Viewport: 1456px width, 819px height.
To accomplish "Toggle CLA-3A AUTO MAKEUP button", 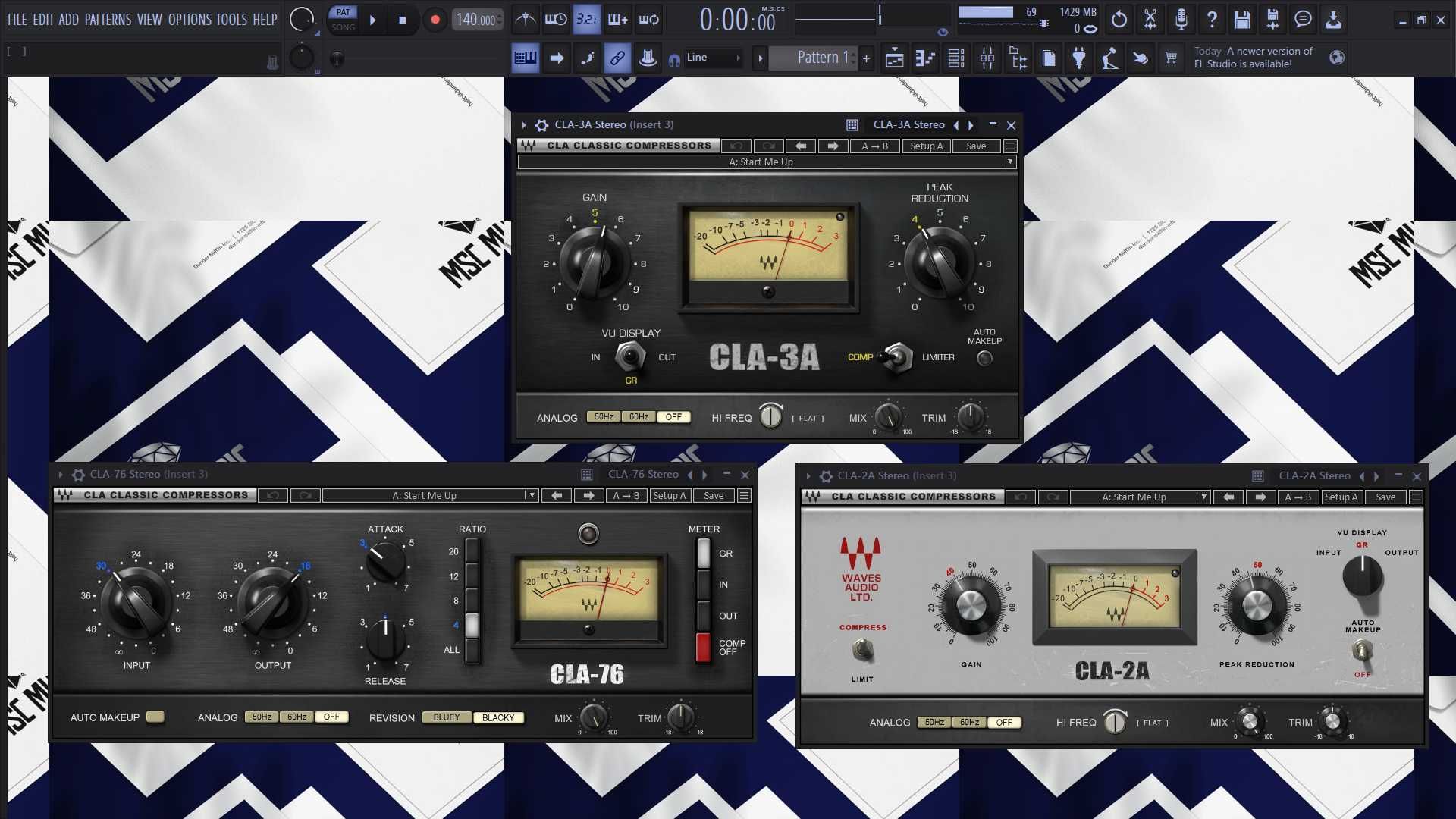I will click(x=984, y=359).
